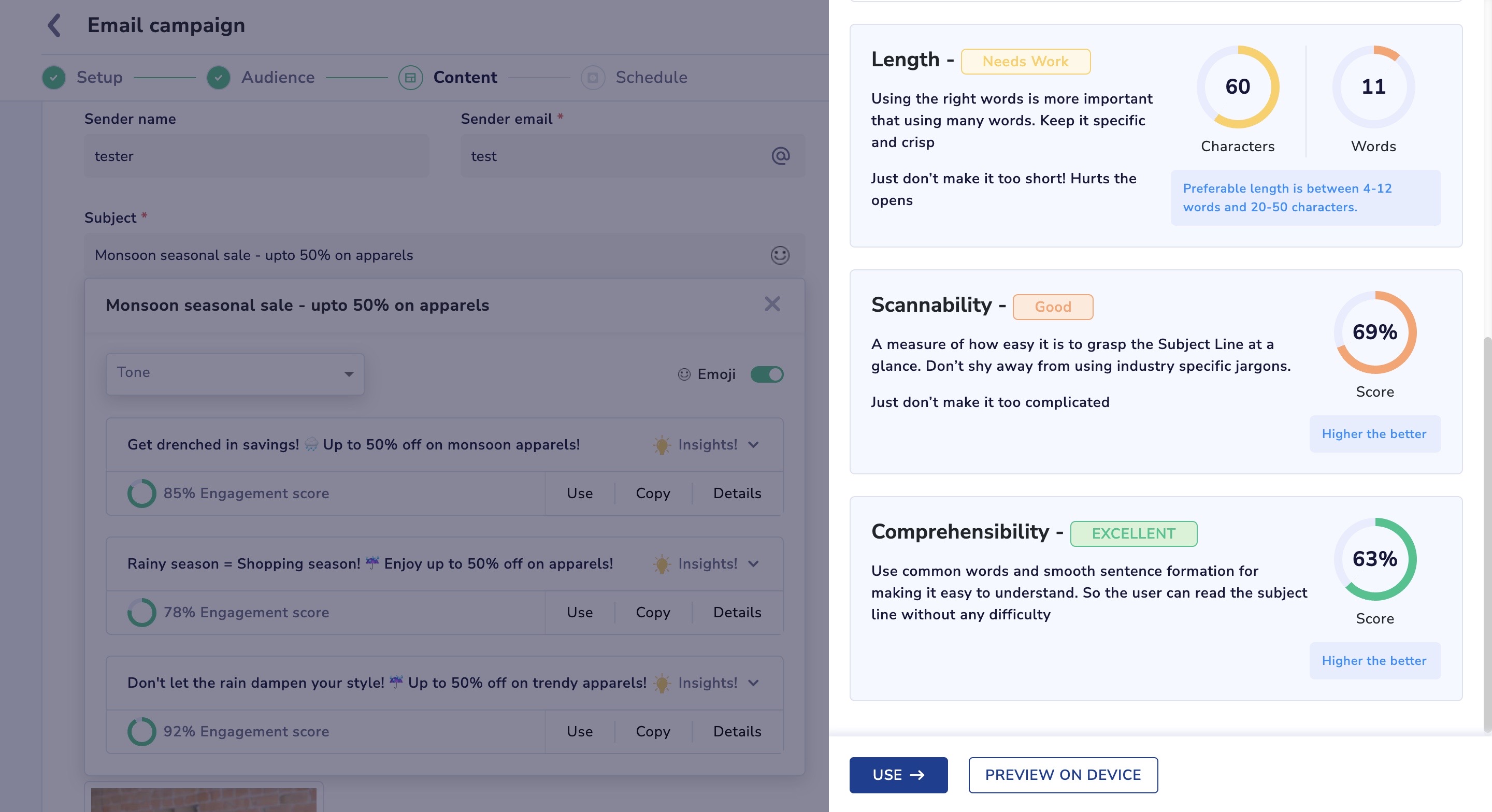Screen dimensions: 1492x812
Task: Close the subject suggestions panel
Action: (x=772, y=304)
